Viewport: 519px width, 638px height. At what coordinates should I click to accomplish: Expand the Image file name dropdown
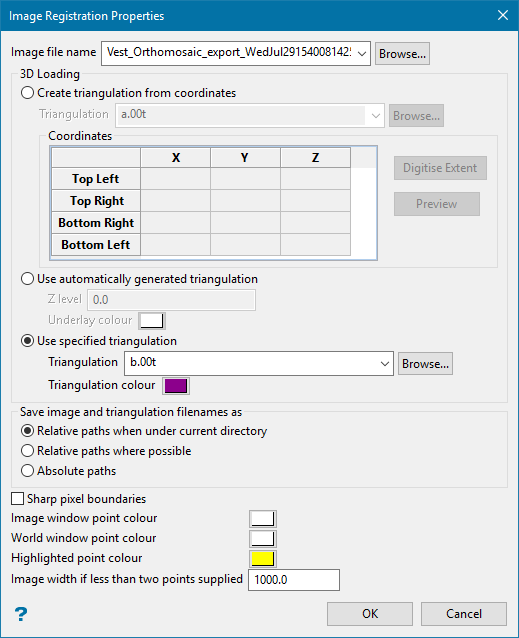point(362,53)
